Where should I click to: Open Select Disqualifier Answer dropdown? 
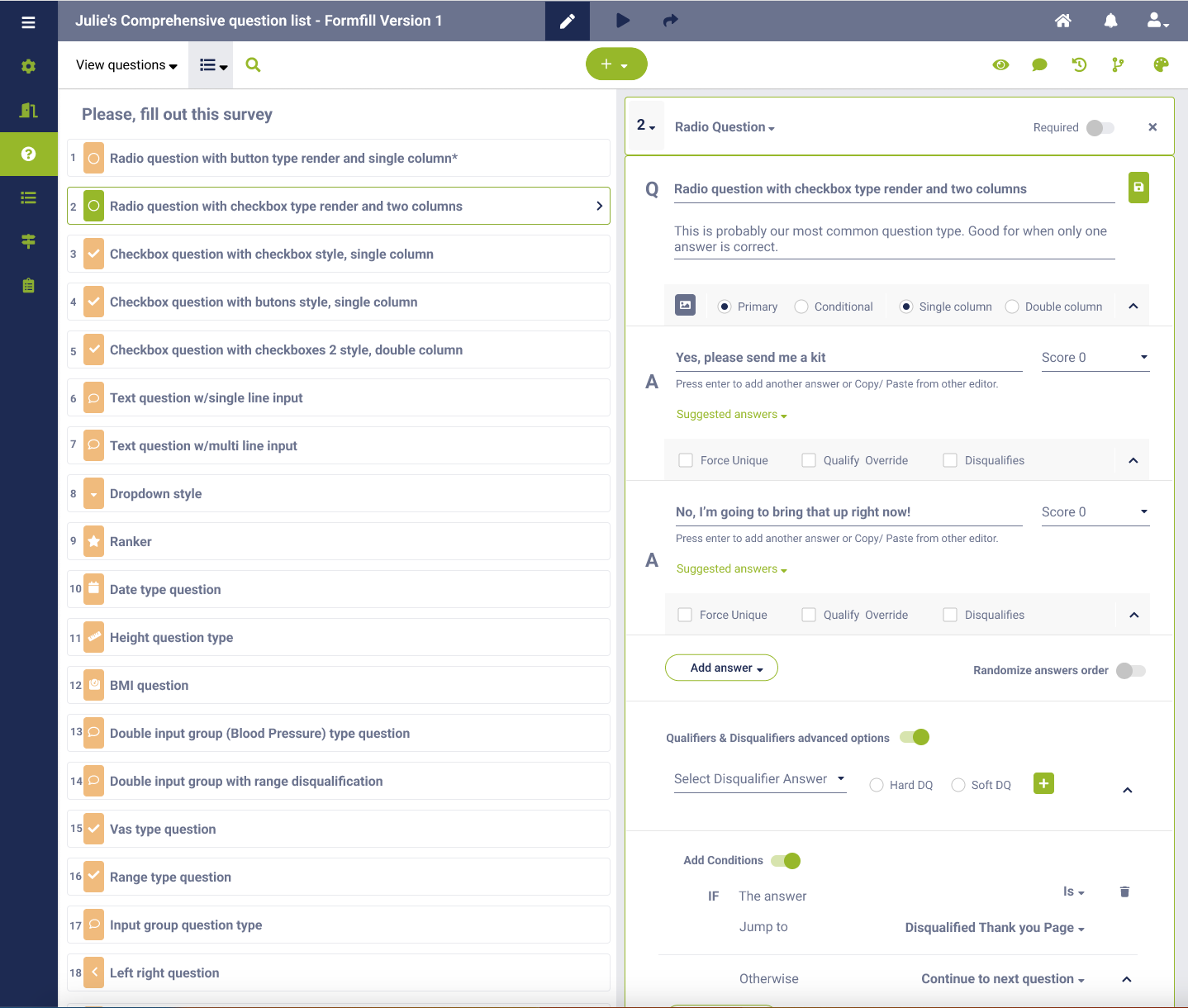click(760, 779)
